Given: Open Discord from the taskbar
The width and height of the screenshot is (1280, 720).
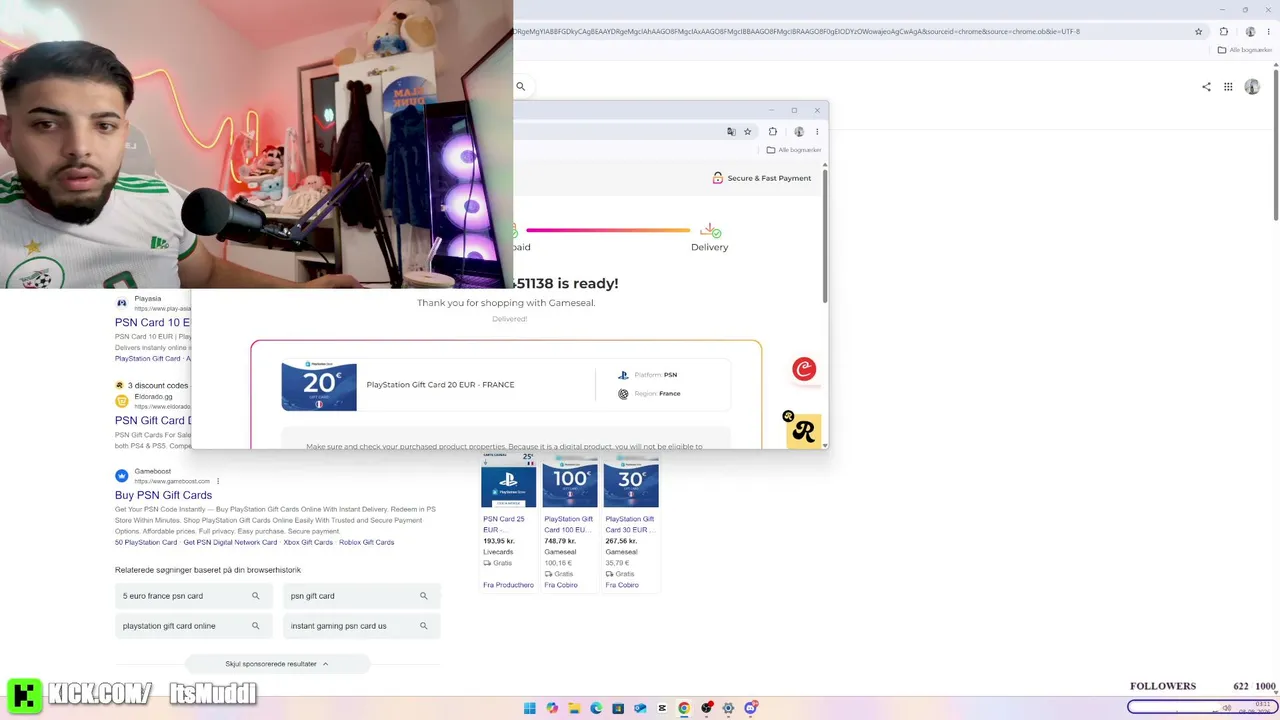Looking at the screenshot, I should pyautogui.click(x=750, y=708).
